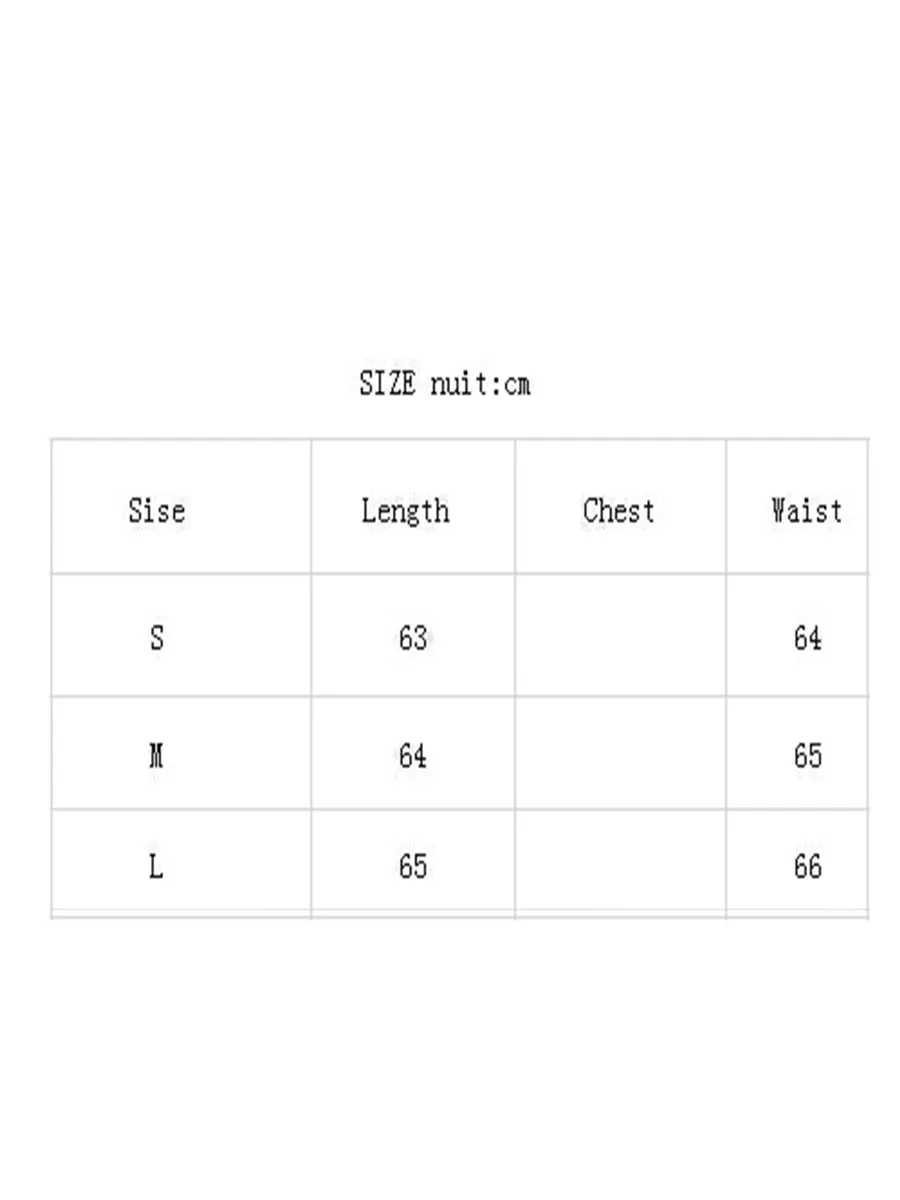Click the empty Chest cell in row S
Screen dimensions: 900x1200
coord(620,636)
